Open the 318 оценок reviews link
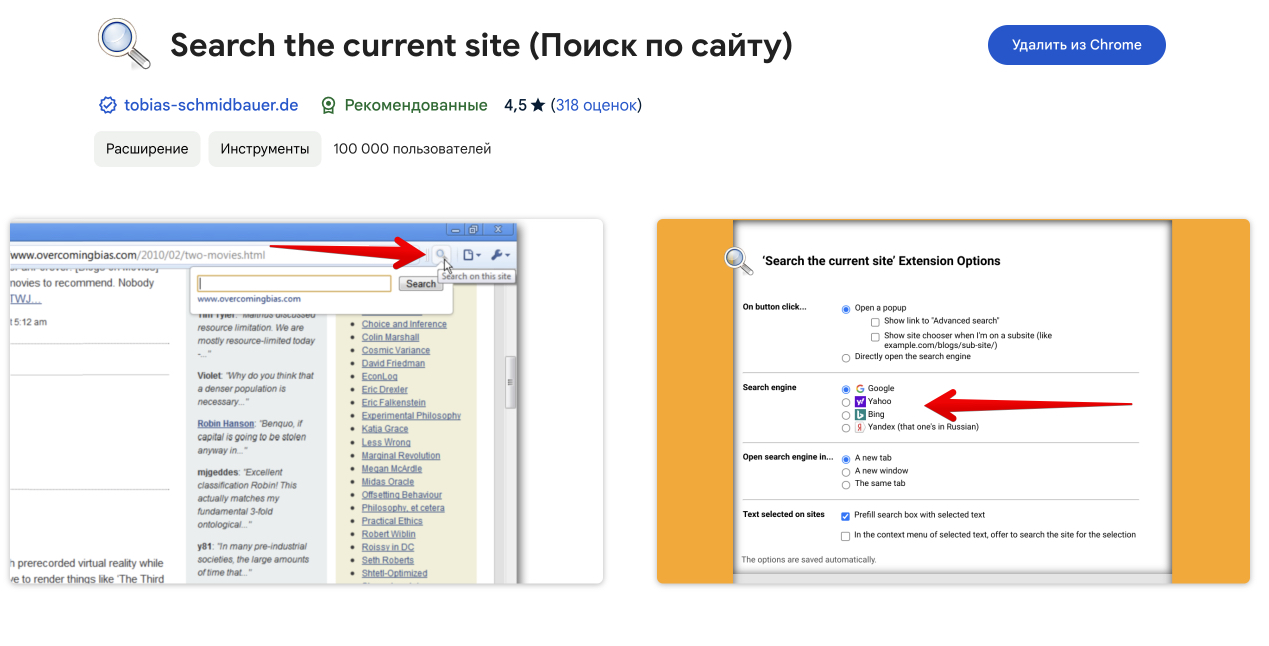This screenshot has height=646, width=1269. click(596, 105)
